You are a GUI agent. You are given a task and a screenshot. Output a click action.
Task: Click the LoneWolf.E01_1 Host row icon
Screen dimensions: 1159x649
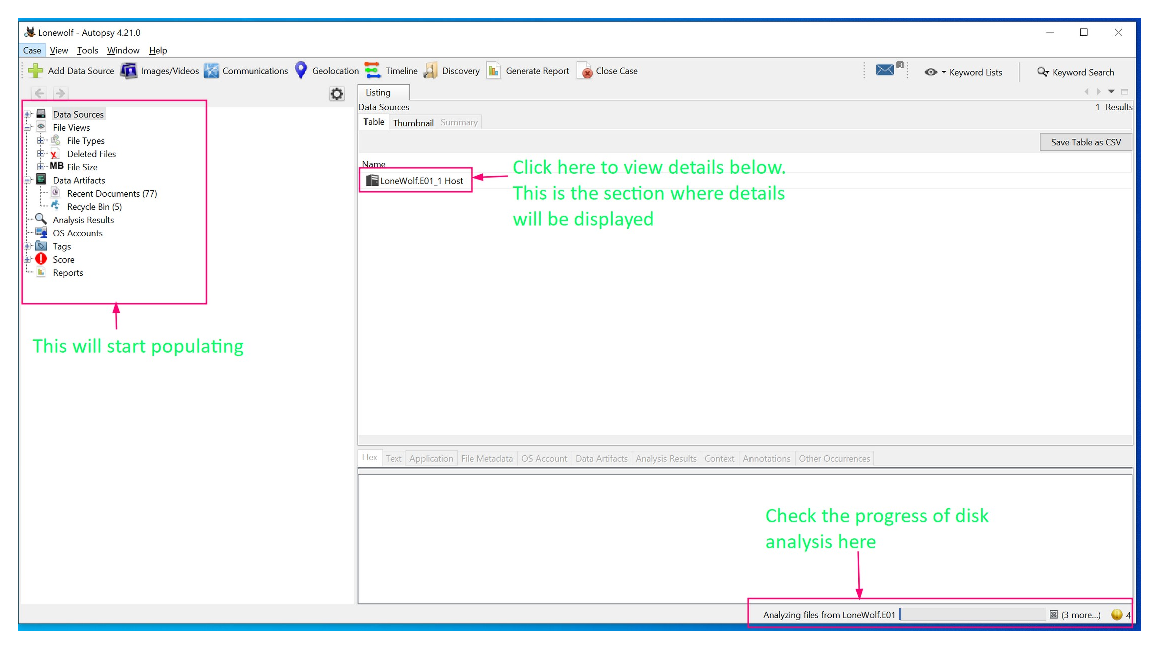point(373,180)
